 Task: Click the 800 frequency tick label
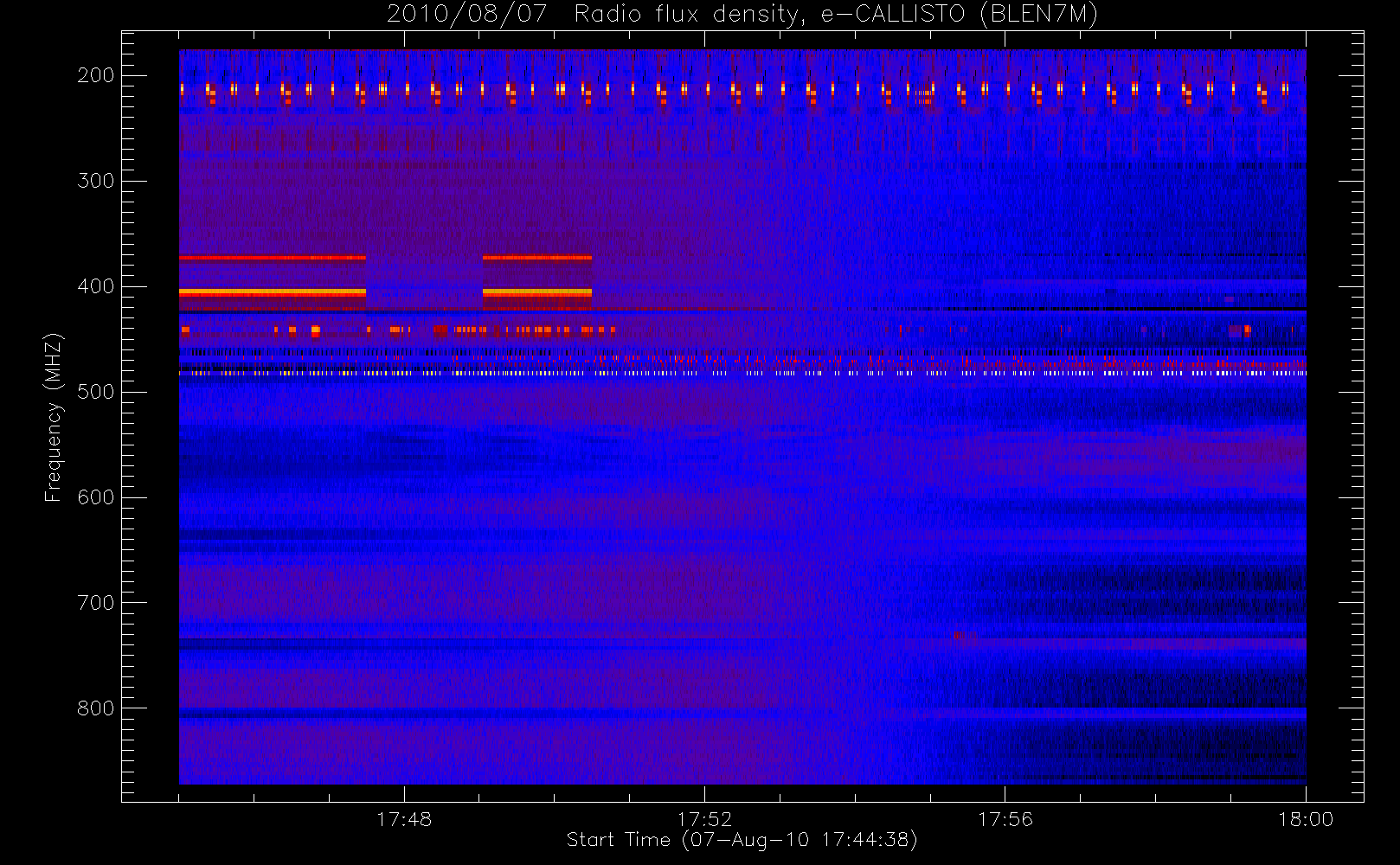pos(96,708)
